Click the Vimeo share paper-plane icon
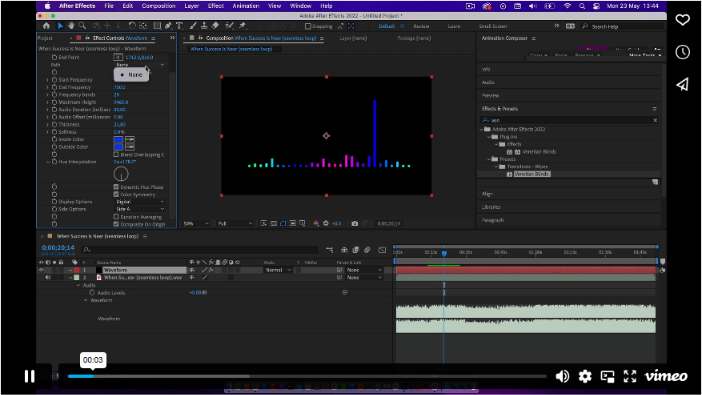 (682, 84)
